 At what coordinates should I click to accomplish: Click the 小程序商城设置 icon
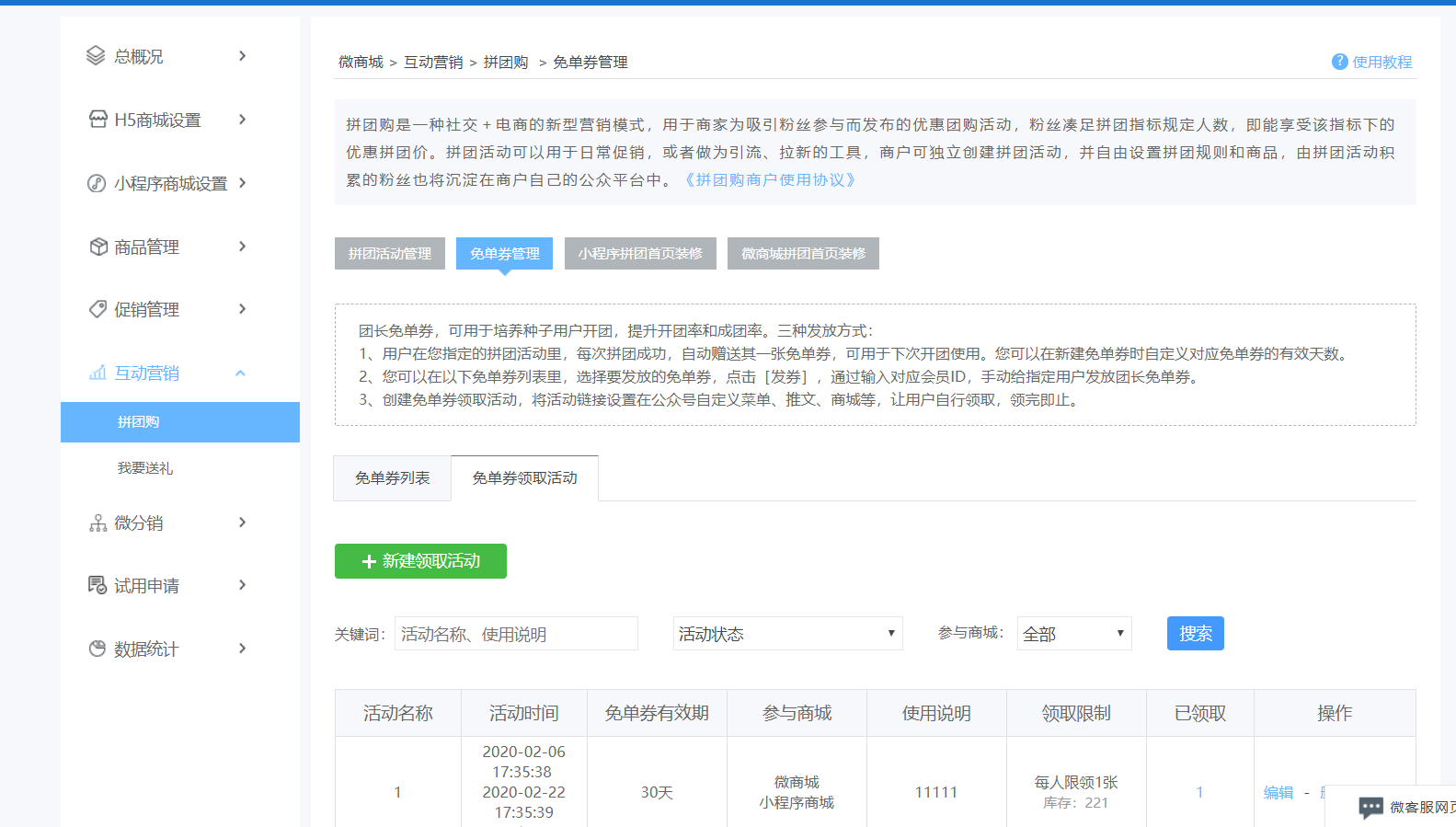click(x=97, y=183)
